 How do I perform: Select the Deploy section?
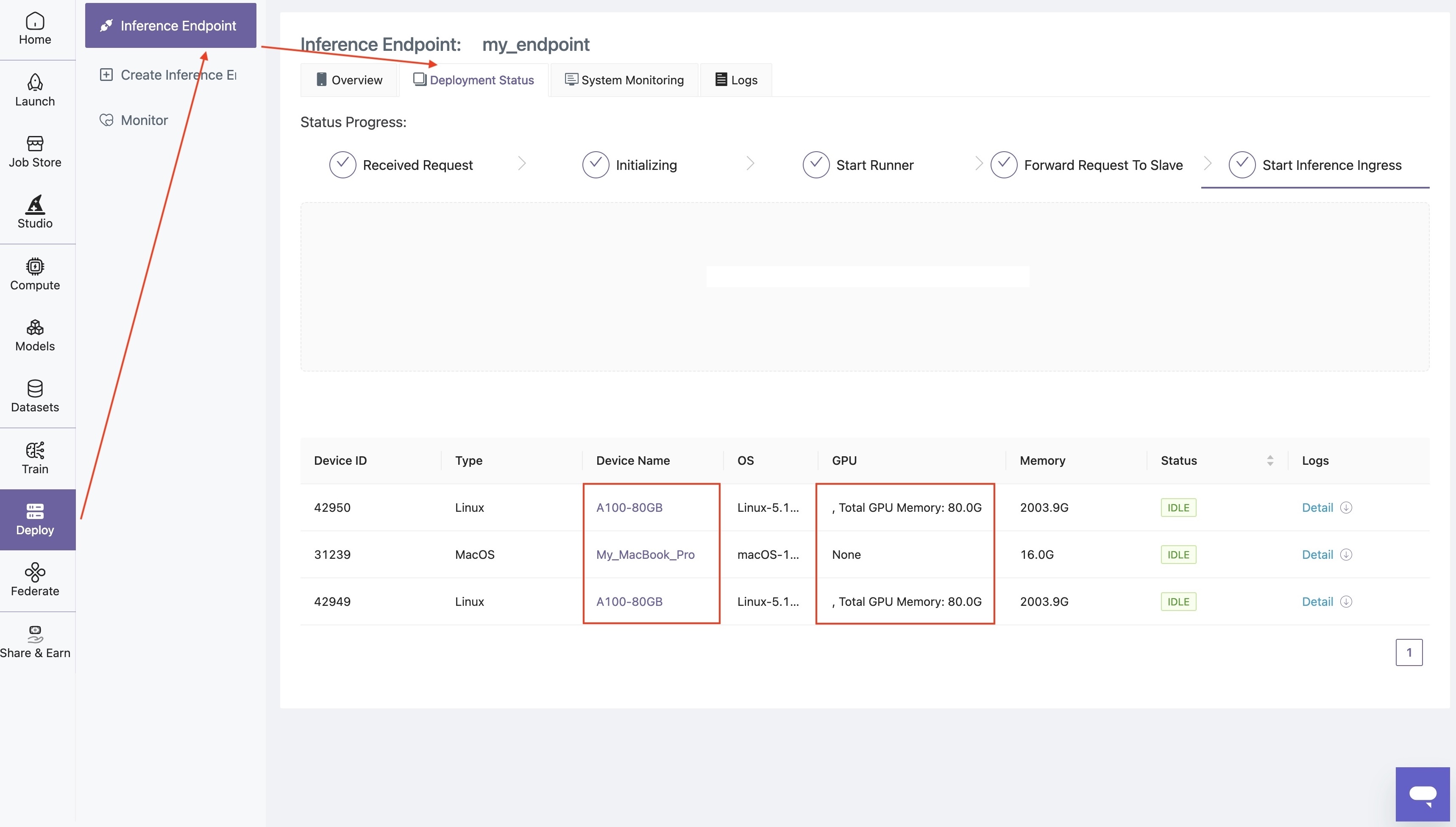(37, 520)
